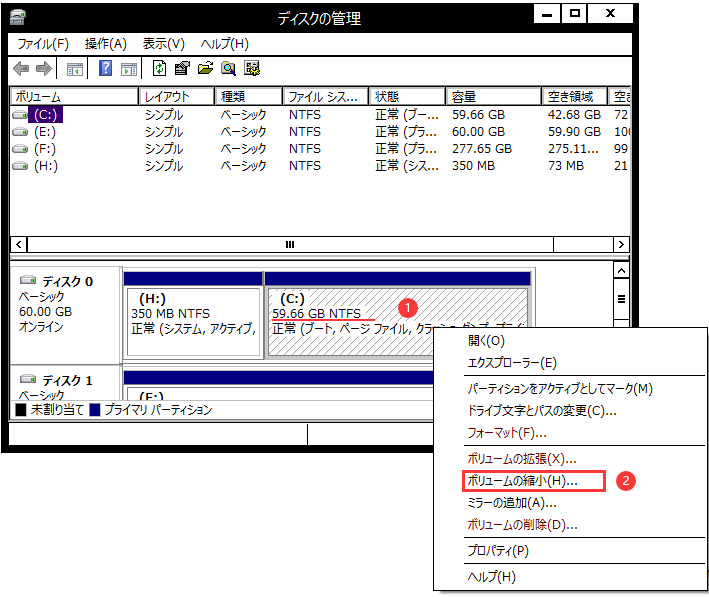Click the ディスク 1 header label
Screen dimensions: 709x597
[x=68, y=380]
